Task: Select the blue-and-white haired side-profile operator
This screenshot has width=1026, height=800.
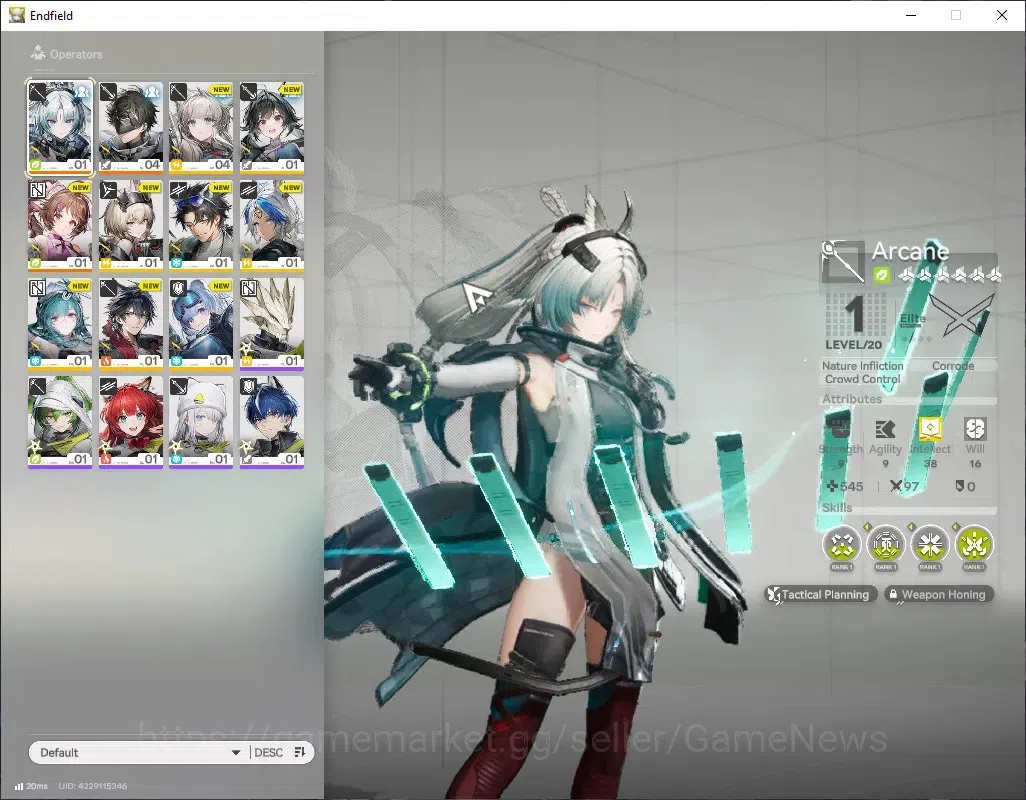Action: tap(272, 226)
